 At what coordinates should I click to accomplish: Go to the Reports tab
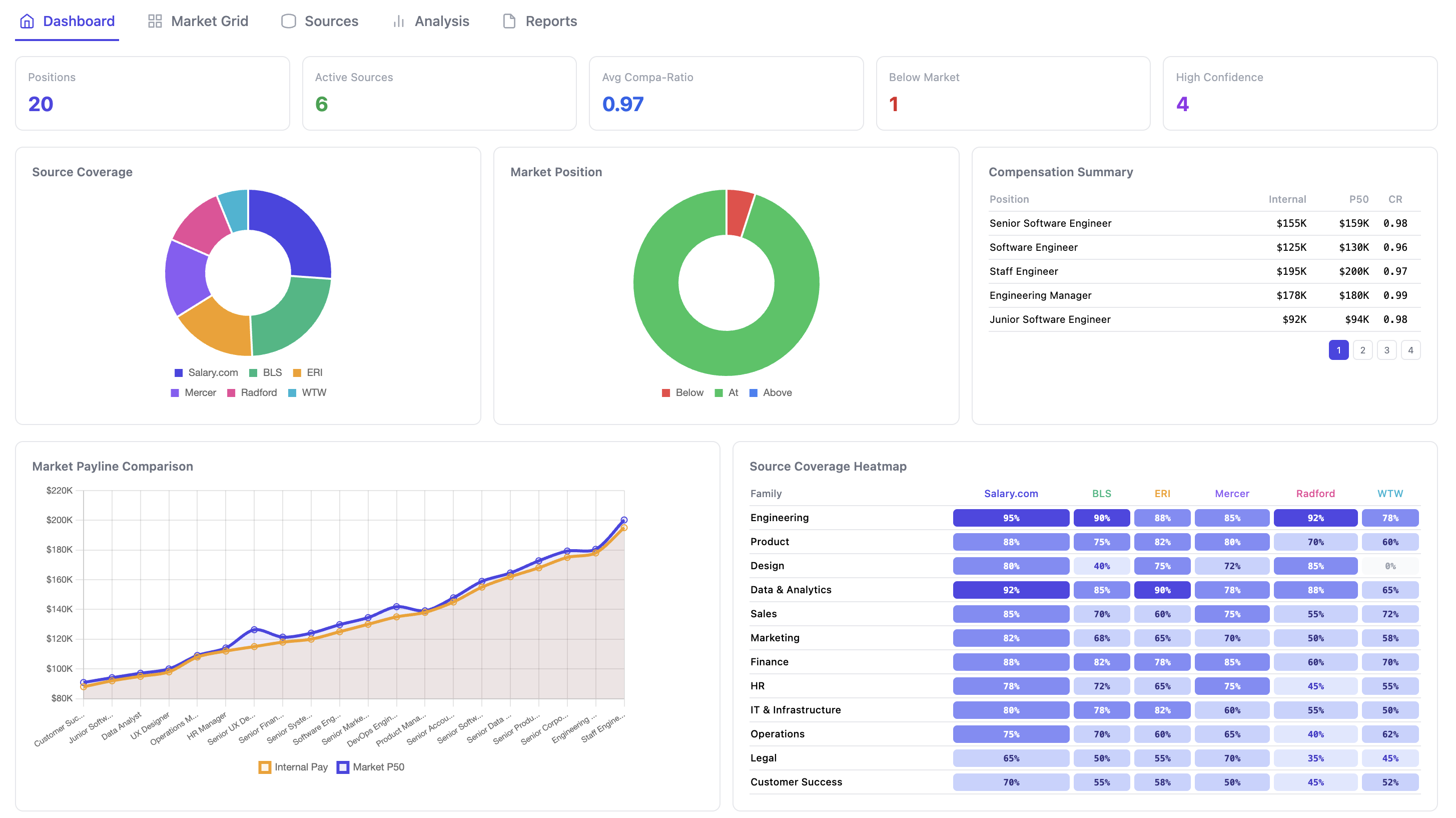[540, 21]
